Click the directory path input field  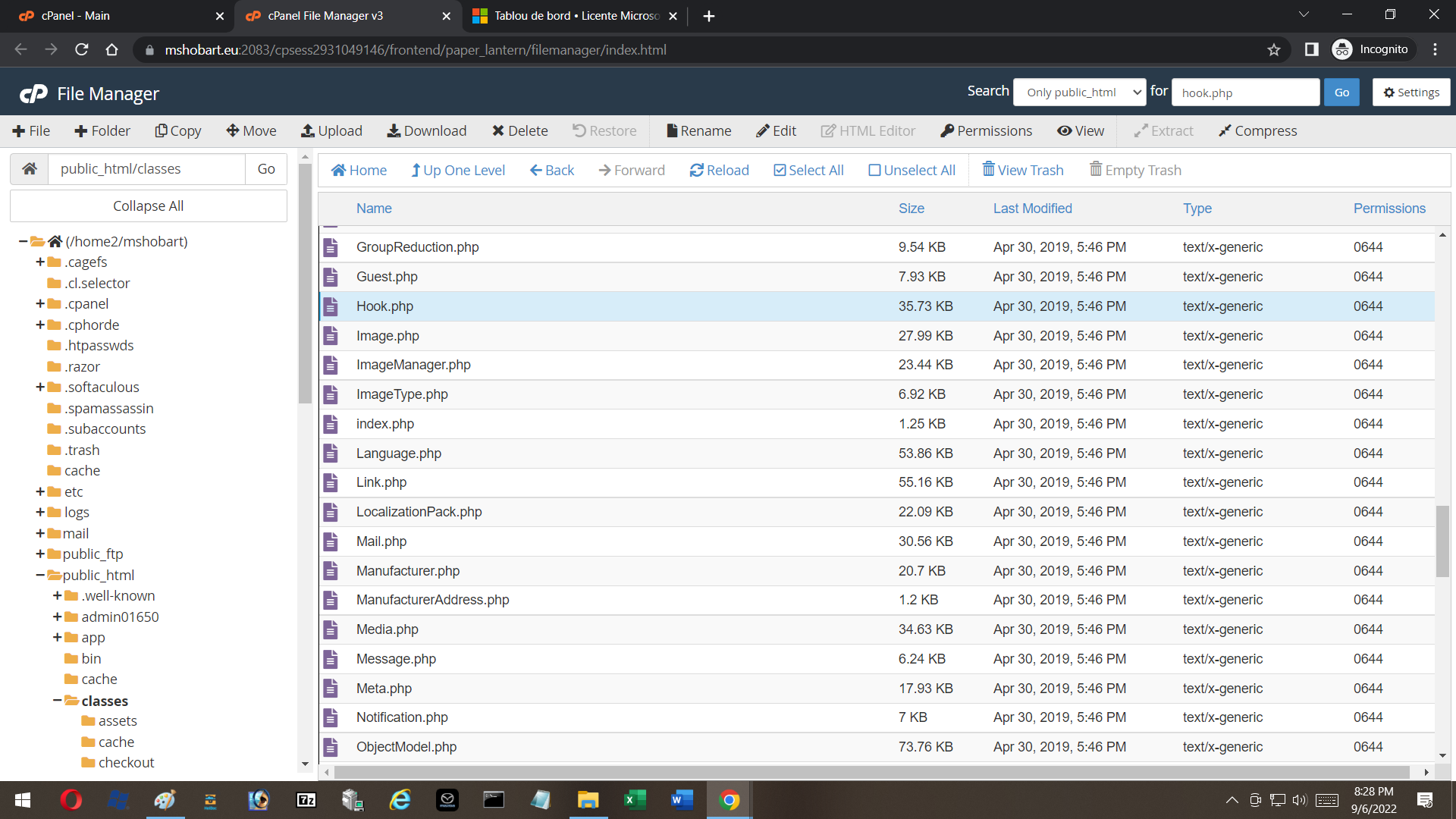[x=147, y=168]
